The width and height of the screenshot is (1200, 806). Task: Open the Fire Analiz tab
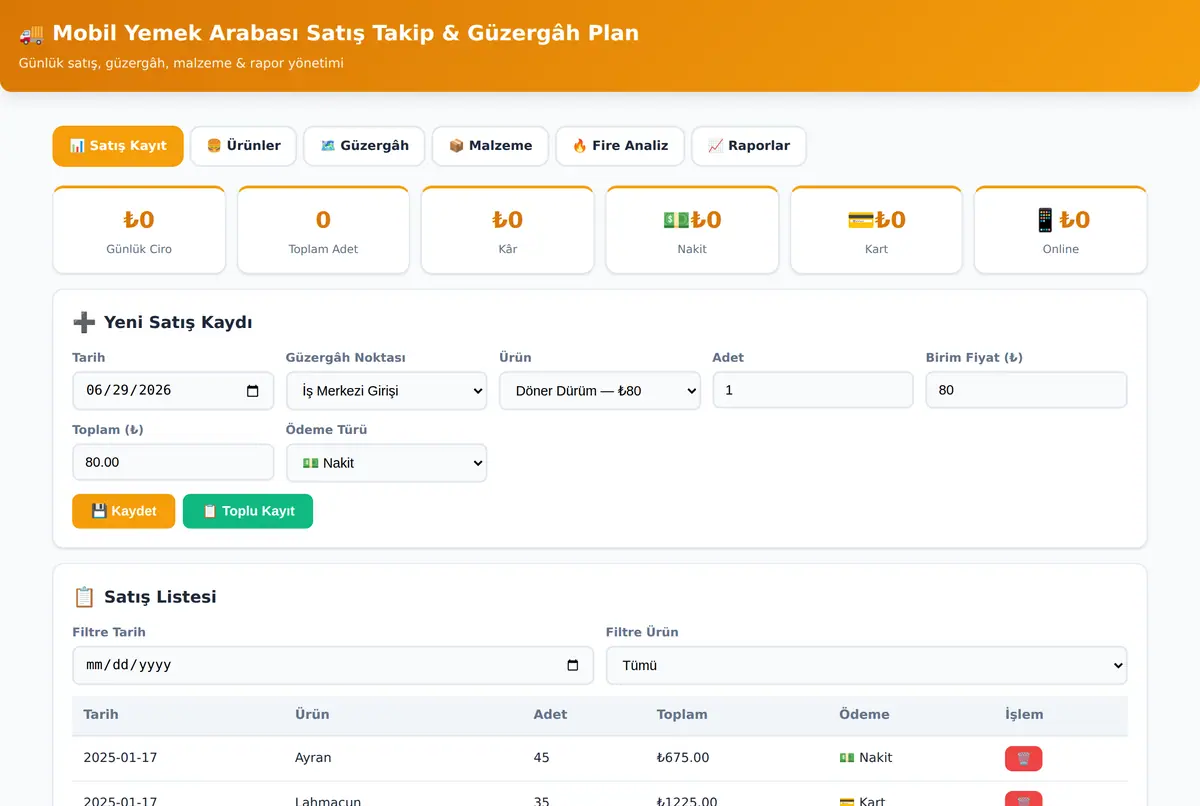[x=620, y=146]
